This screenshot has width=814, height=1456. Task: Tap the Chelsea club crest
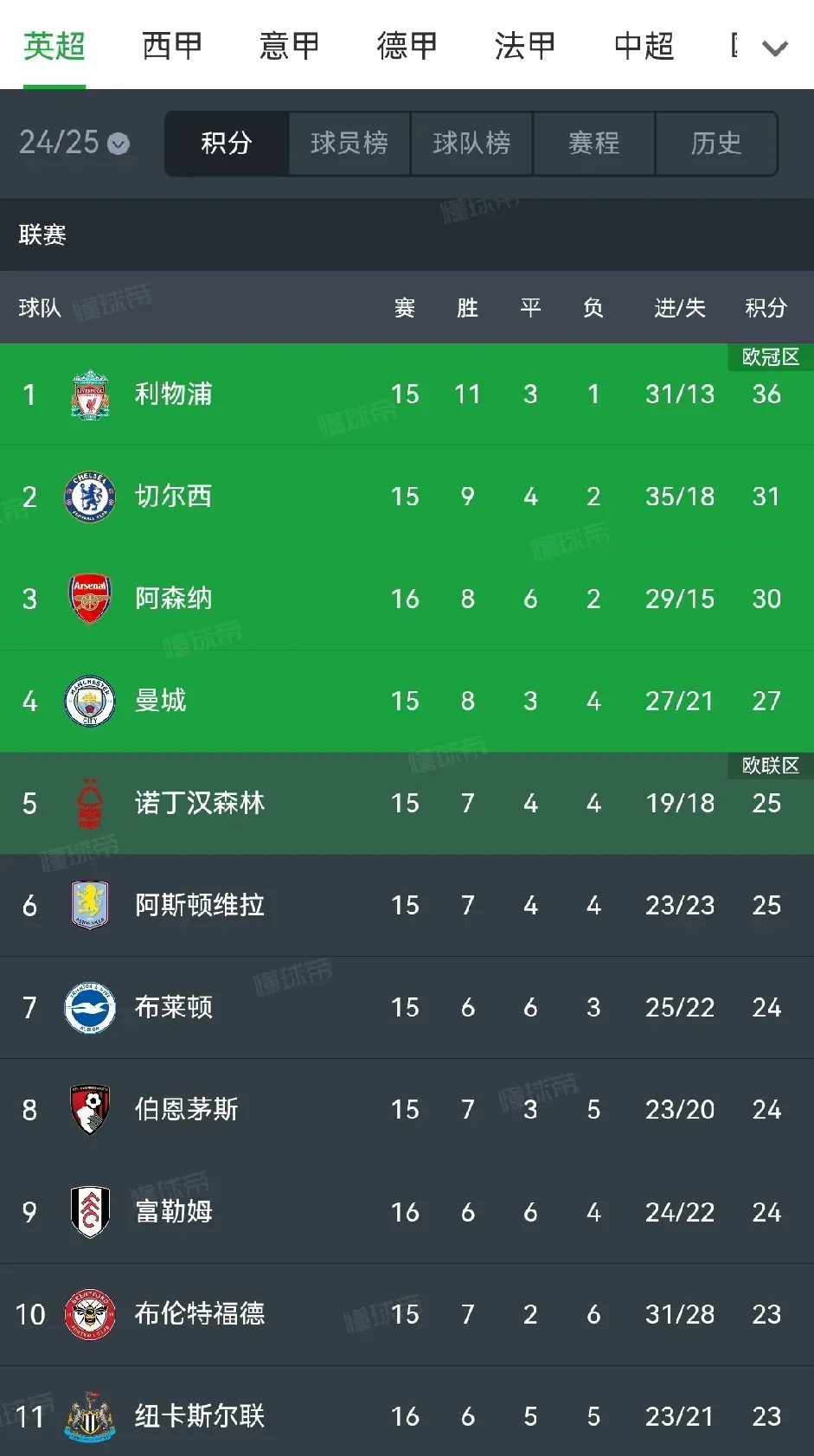[x=90, y=497]
